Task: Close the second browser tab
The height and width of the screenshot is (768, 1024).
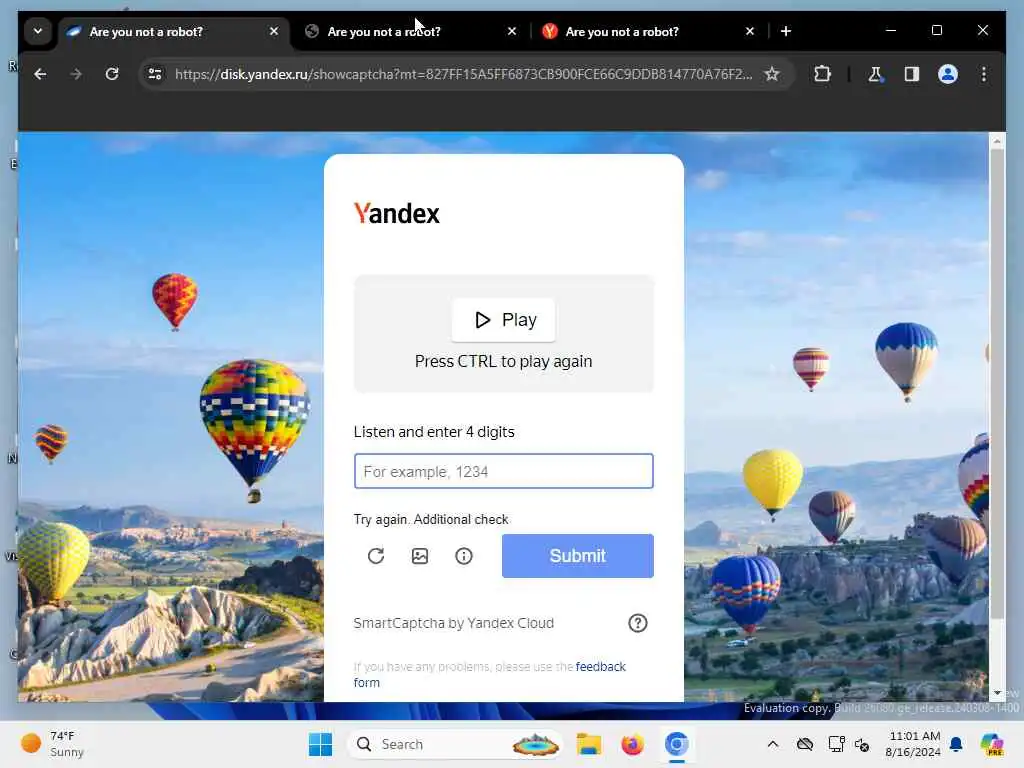Action: 512,31
